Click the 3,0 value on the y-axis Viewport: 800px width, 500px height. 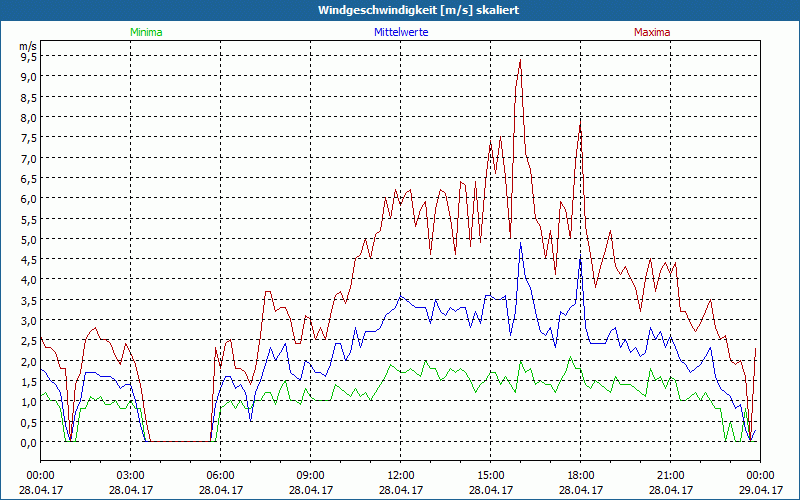click(x=29, y=320)
